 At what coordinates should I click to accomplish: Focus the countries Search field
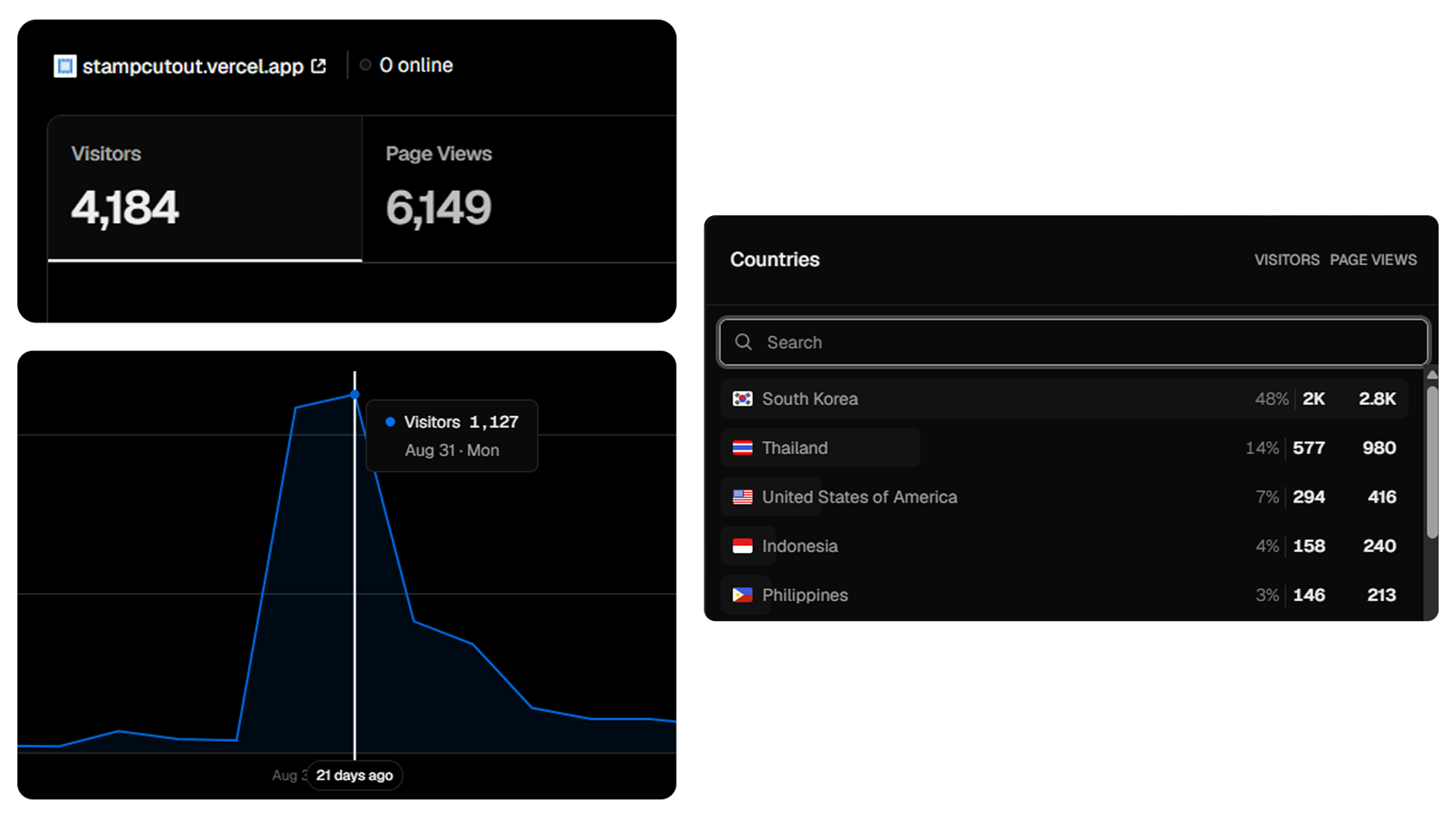click(x=1073, y=342)
